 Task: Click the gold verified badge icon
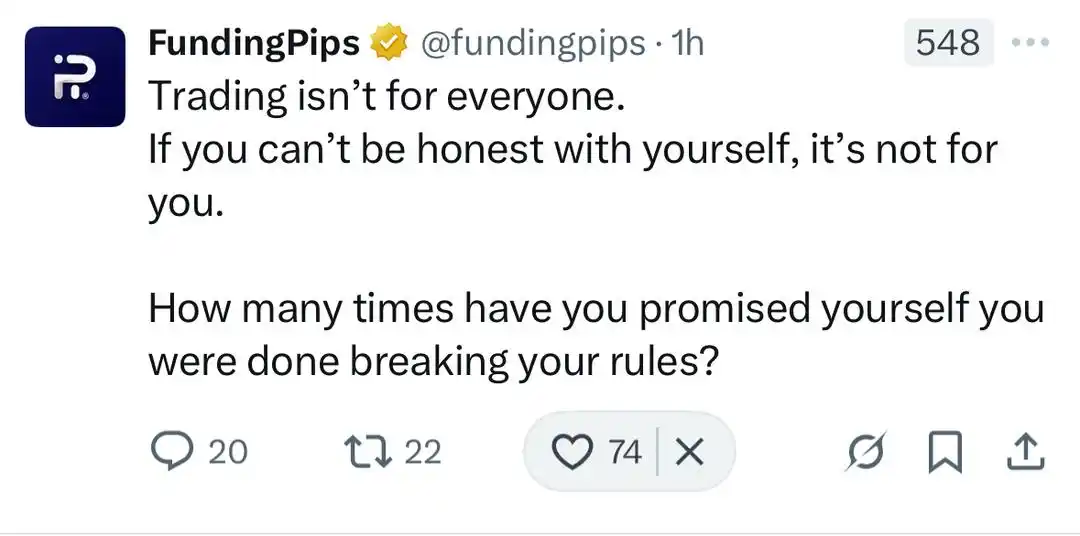tap(390, 42)
